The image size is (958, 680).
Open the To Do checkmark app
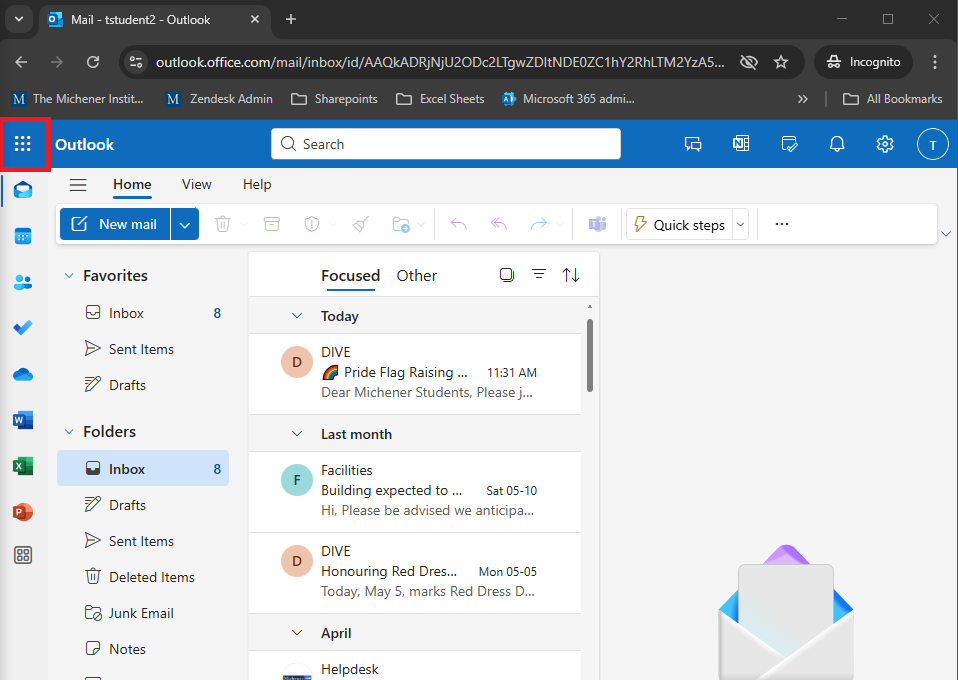23,328
